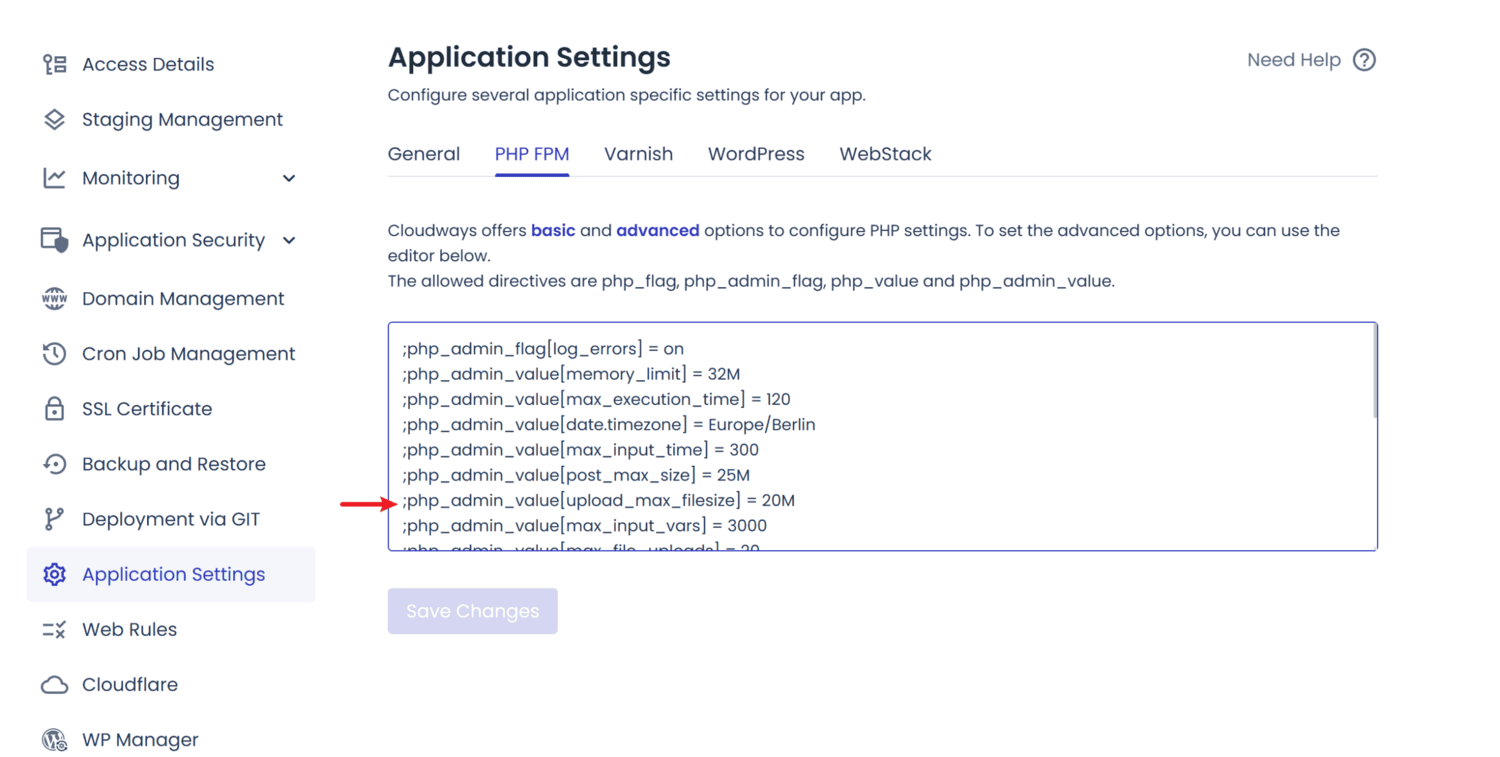Open the WordPress settings tab
This screenshot has height=757, width=1500.
(756, 153)
